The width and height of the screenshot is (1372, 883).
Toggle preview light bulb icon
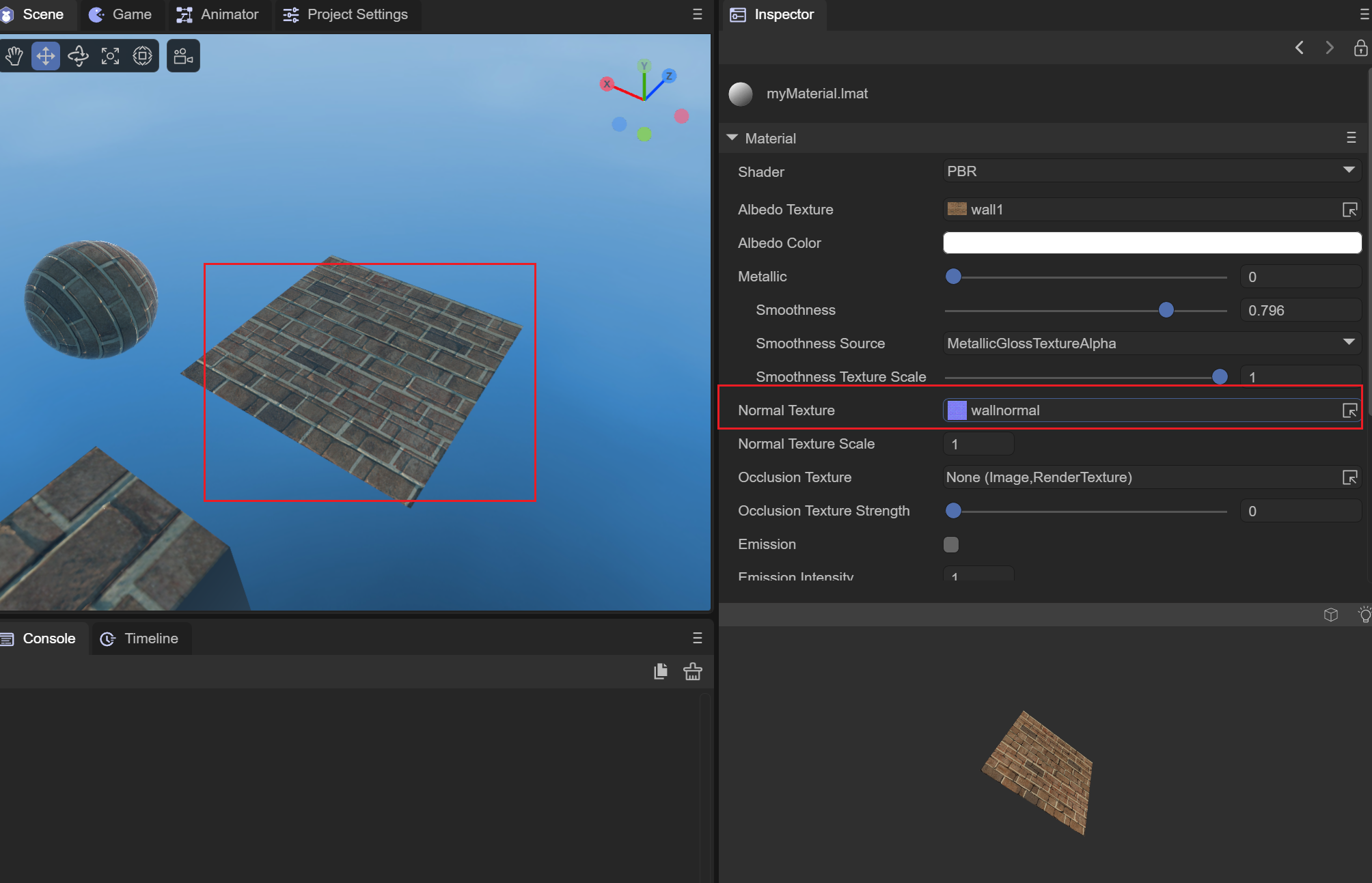point(1364,615)
